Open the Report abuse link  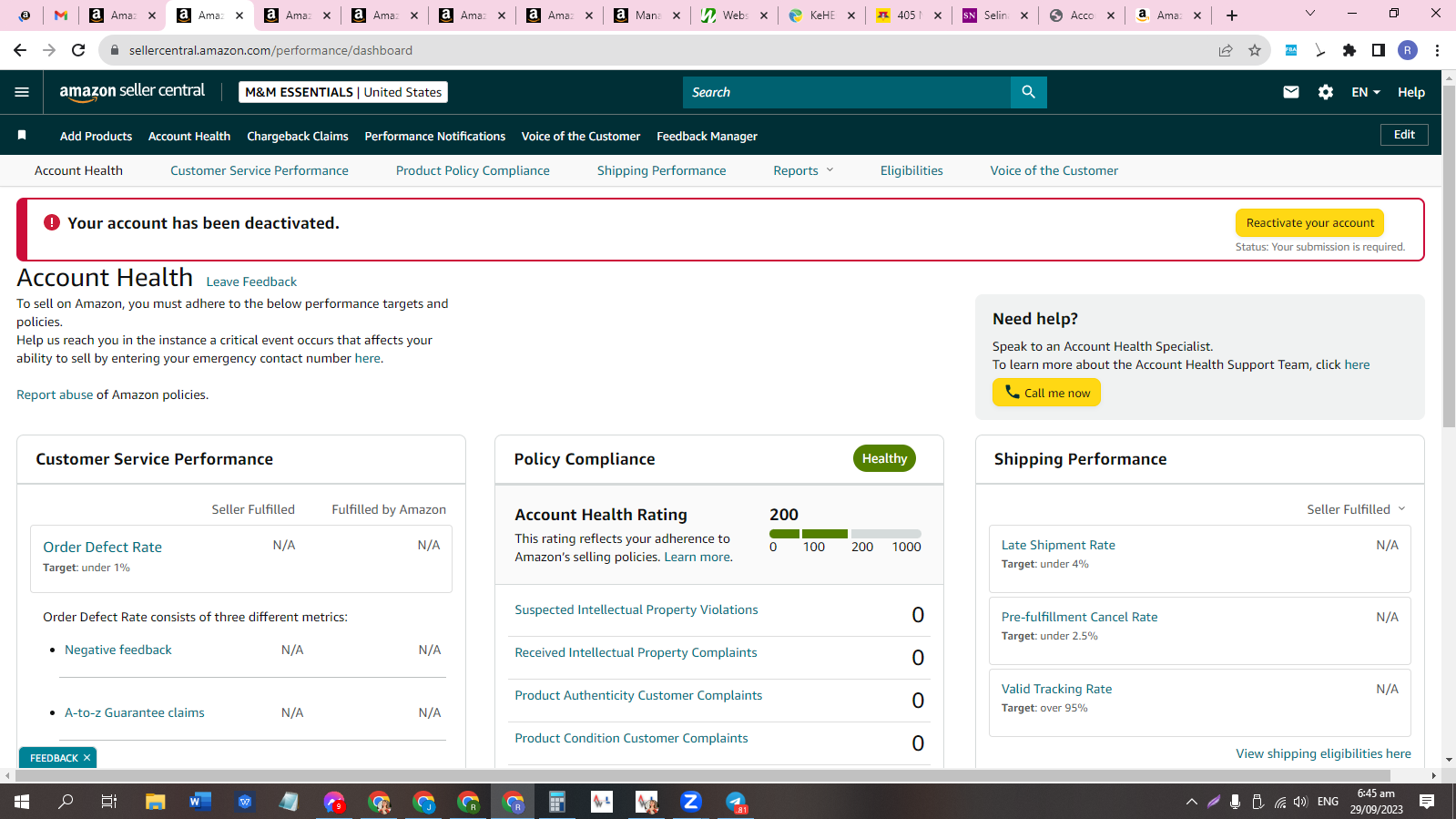pos(55,394)
